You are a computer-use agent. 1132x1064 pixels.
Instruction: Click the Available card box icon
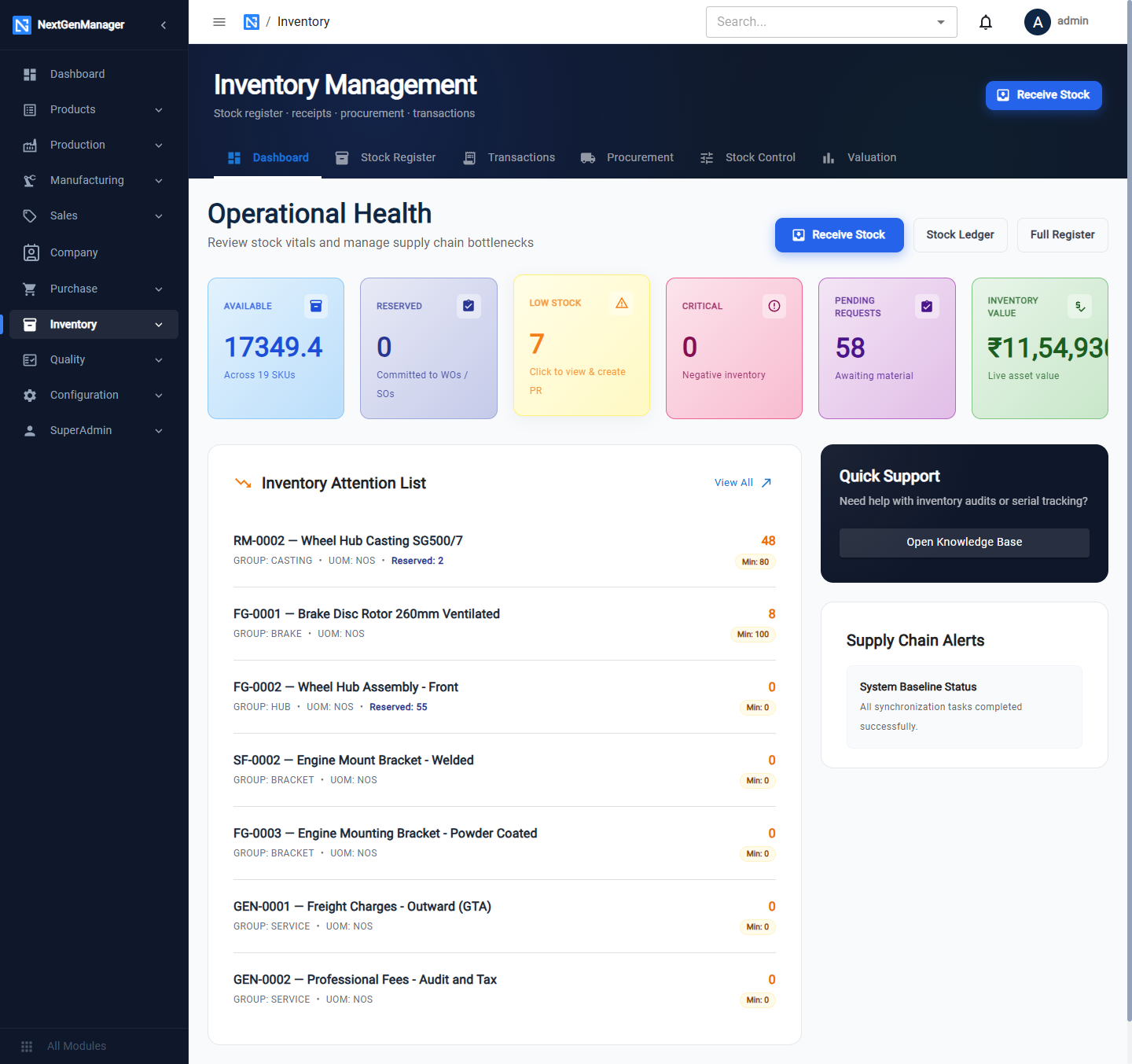click(316, 306)
